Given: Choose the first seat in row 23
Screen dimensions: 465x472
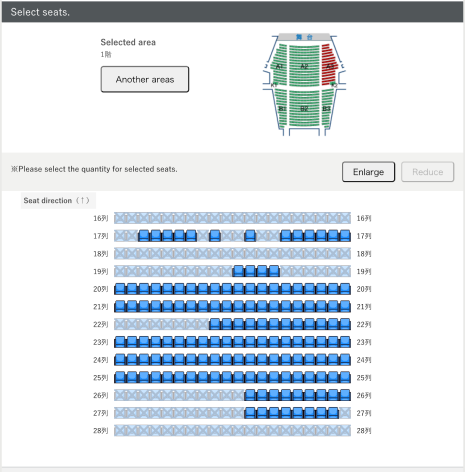Looking at the screenshot, I should [x=120, y=342].
